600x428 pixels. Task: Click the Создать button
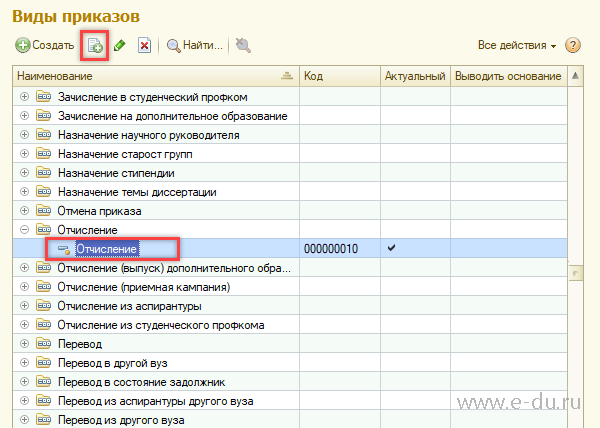(x=45, y=46)
